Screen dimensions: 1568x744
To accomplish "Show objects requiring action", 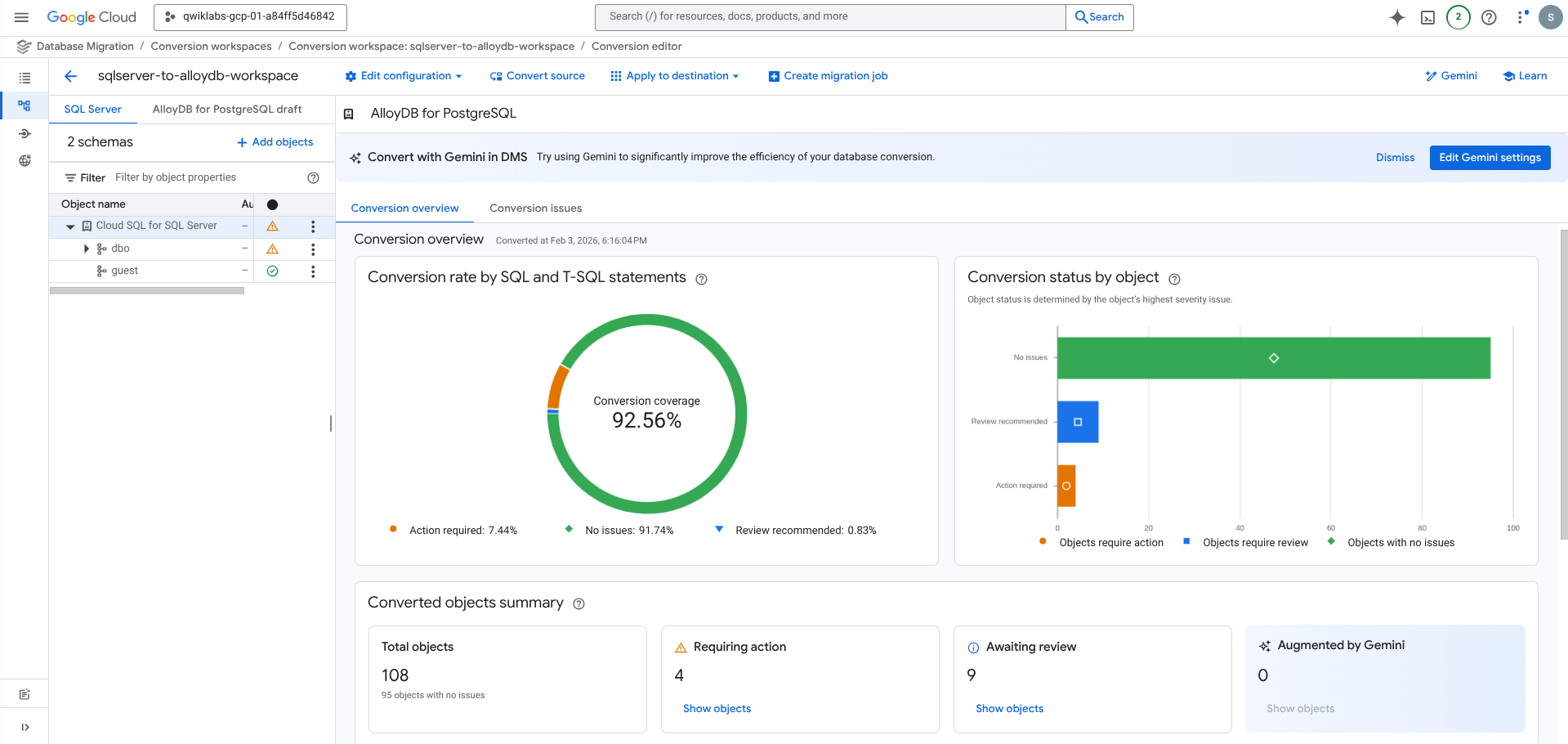I will 717,709.
